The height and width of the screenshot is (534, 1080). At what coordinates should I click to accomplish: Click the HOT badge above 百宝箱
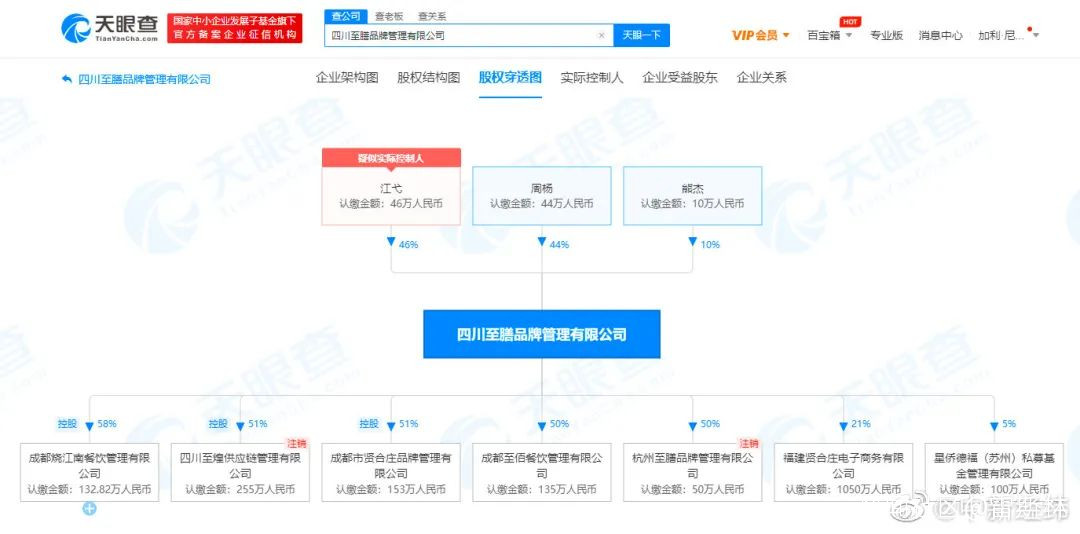pyautogui.click(x=850, y=21)
